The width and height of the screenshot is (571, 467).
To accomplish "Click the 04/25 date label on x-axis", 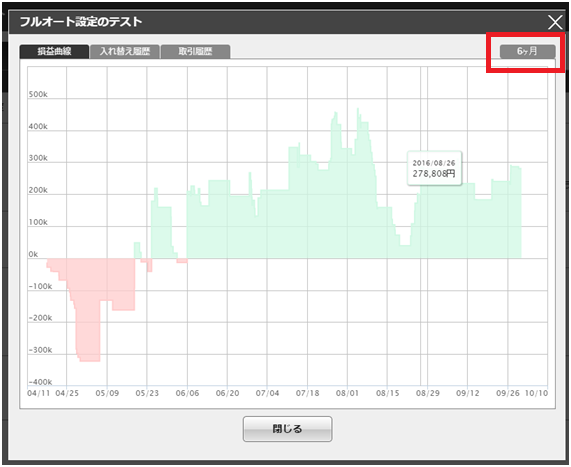I will pyautogui.click(x=67, y=393).
